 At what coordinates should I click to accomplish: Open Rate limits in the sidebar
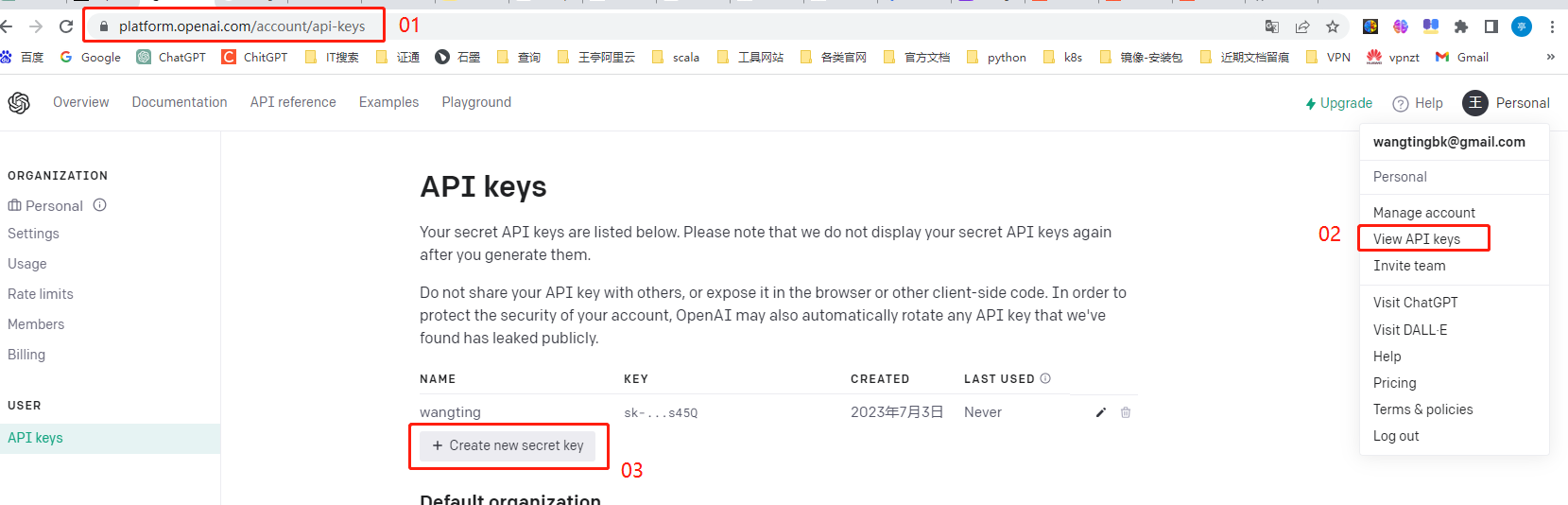[x=41, y=294]
